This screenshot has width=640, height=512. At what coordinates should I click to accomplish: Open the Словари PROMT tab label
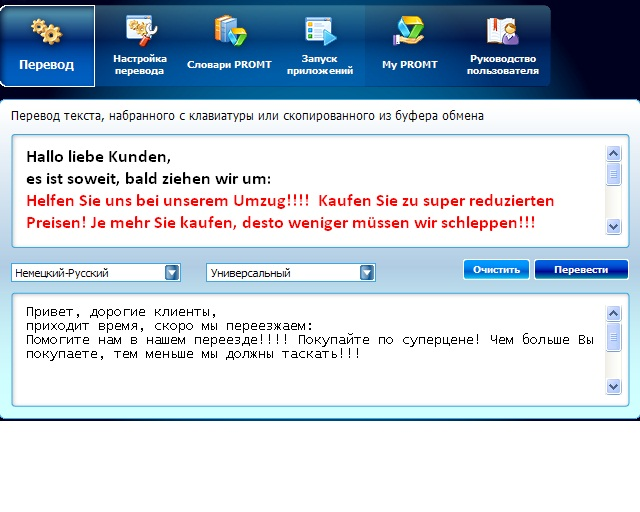click(229, 65)
